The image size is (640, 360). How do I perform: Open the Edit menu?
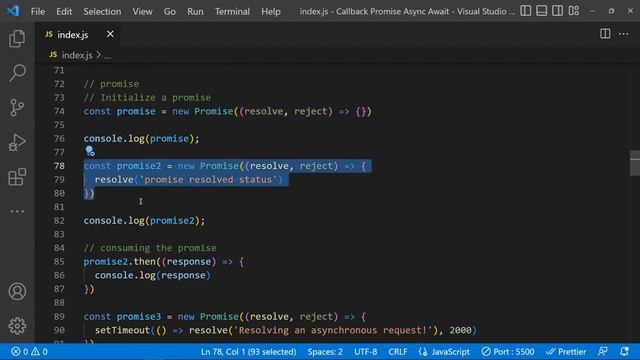pos(64,11)
